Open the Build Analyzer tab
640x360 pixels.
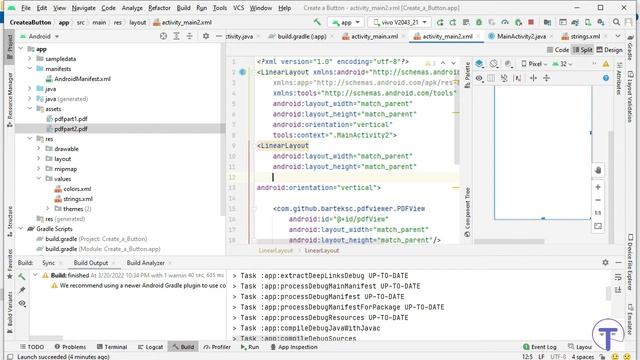tap(145, 263)
